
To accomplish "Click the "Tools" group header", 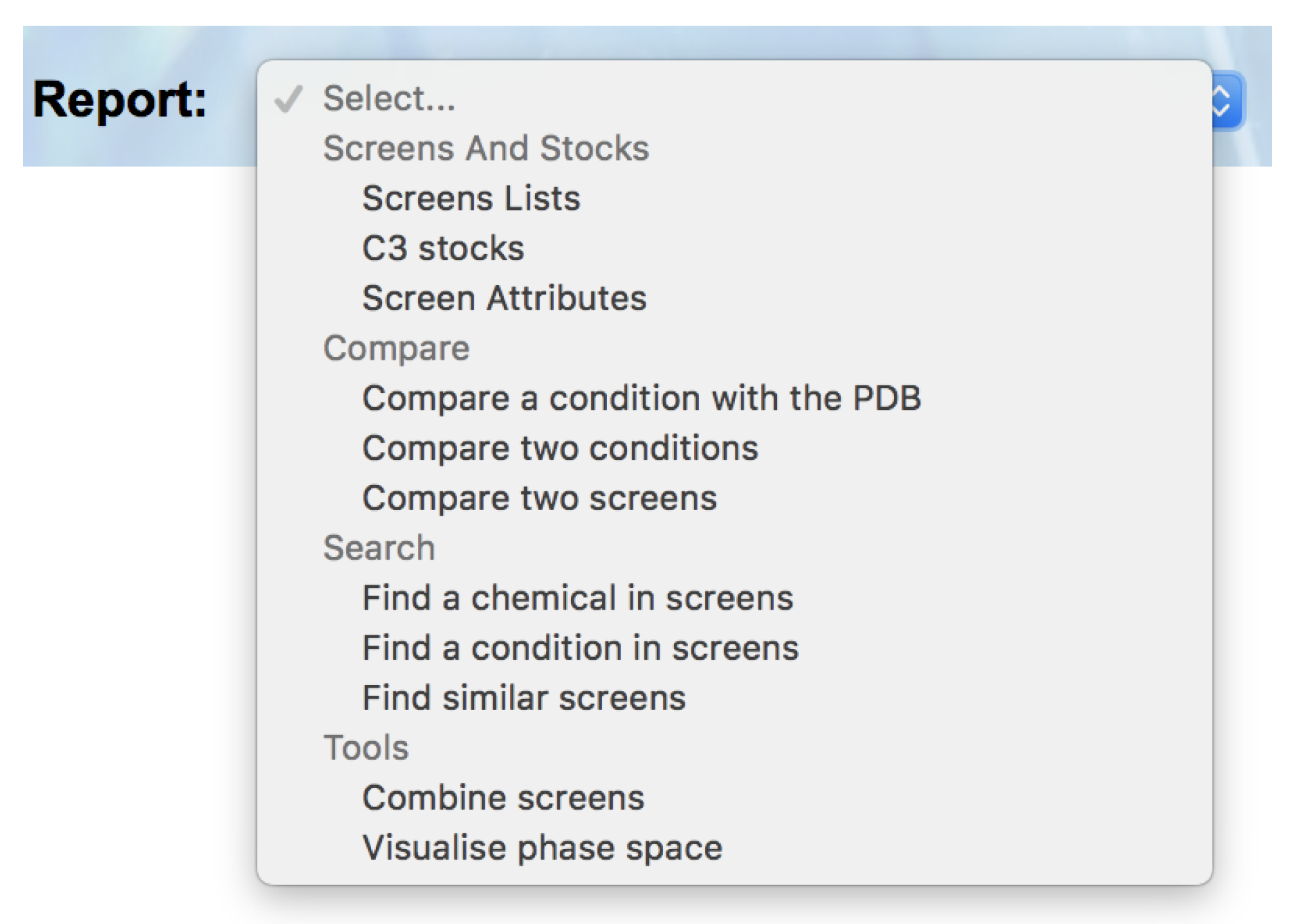I will point(366,748).
